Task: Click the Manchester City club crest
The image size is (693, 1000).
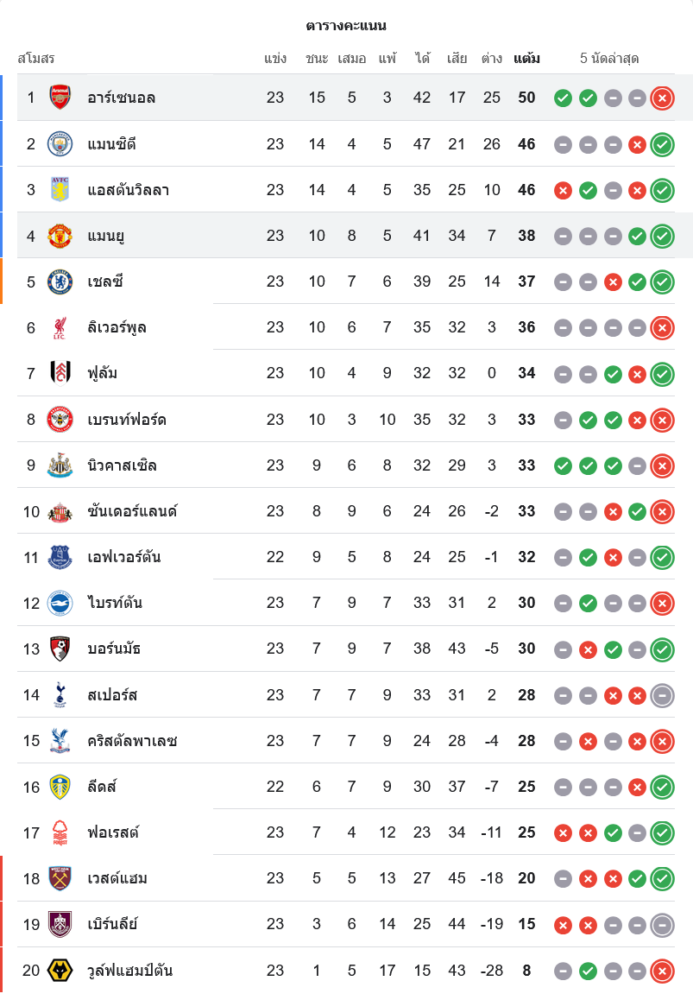Action: 60,143
